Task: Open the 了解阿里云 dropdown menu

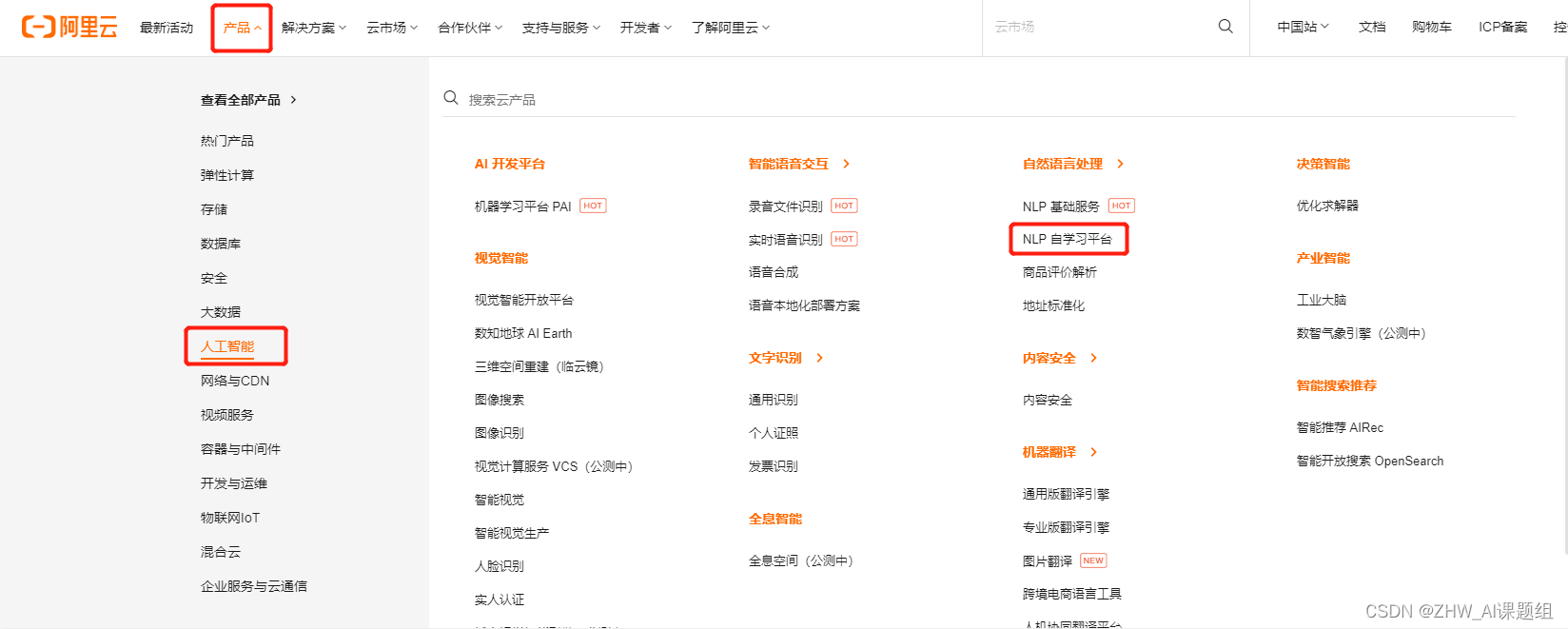Action: tap(731, 28)
